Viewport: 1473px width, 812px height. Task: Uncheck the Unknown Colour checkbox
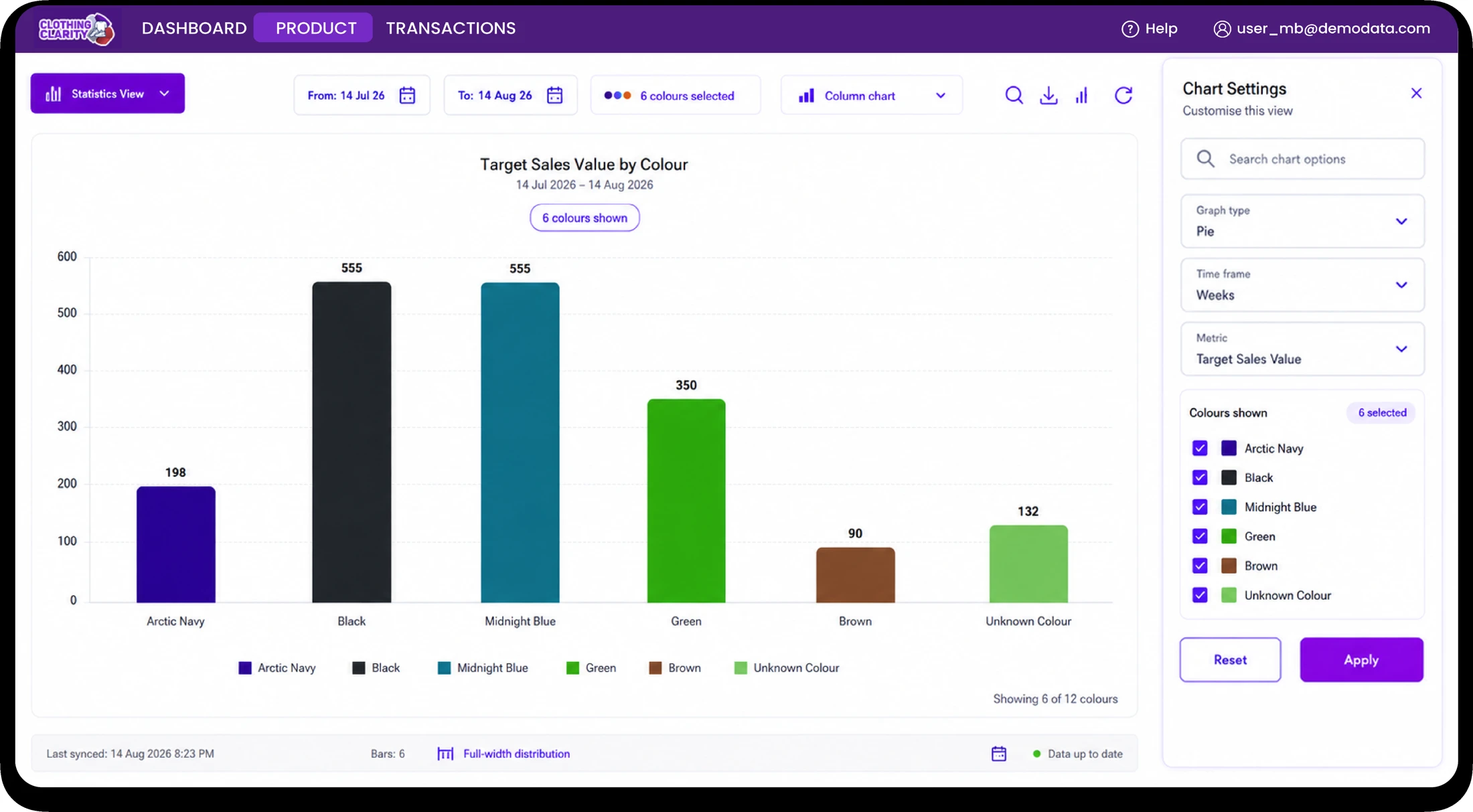1200,595
